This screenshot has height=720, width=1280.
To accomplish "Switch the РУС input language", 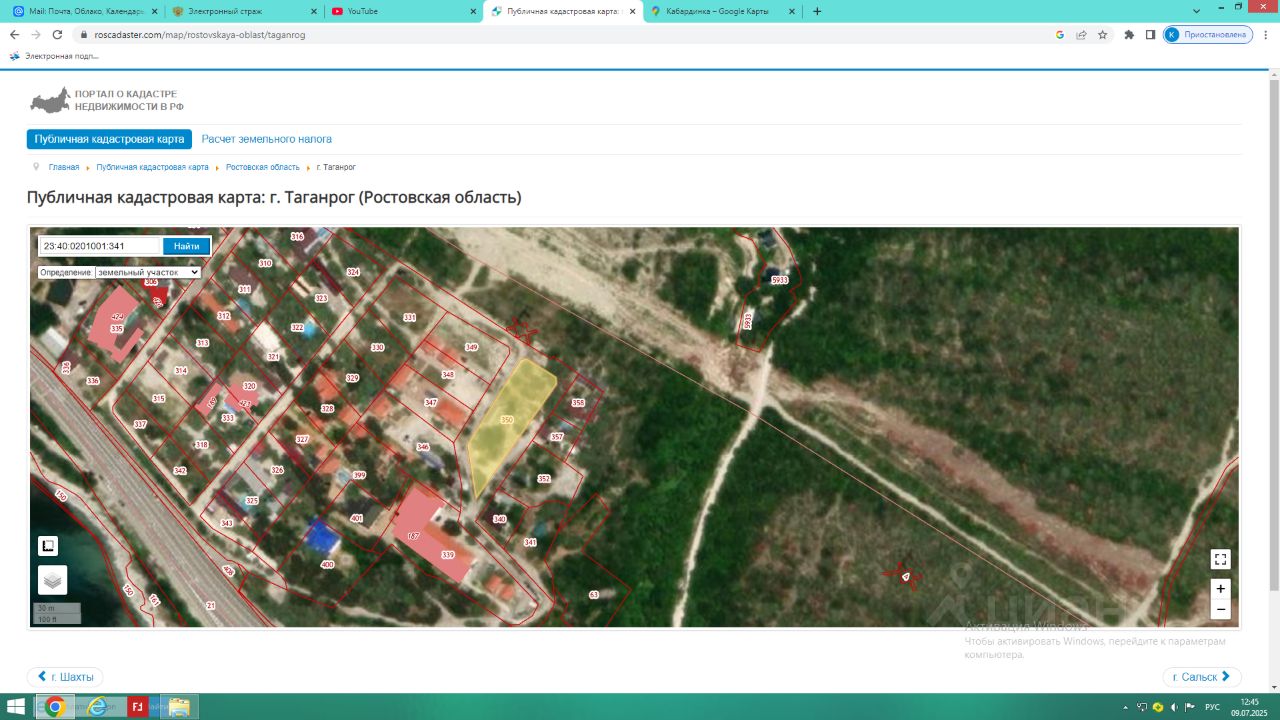I will tap(1212, 707).
